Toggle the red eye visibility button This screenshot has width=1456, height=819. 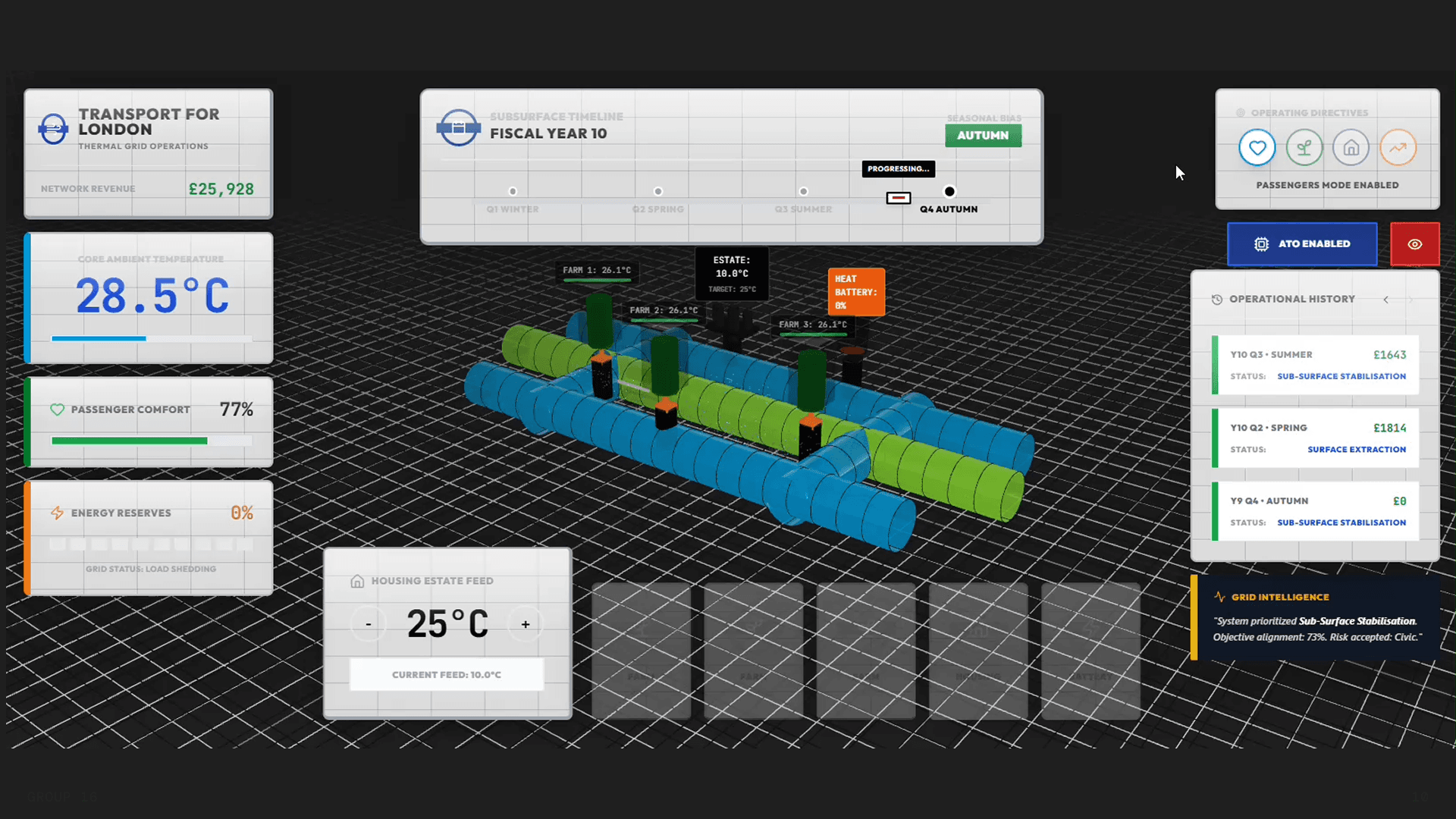point(1415,244)
